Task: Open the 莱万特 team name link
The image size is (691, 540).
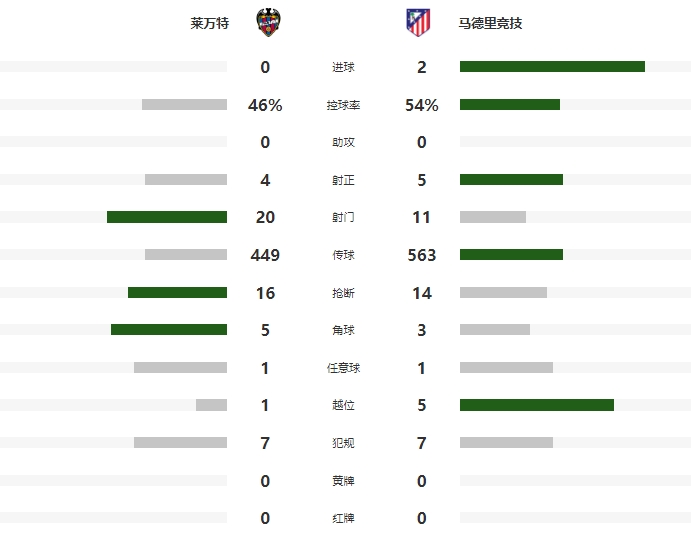Action: tap(210, 23)
